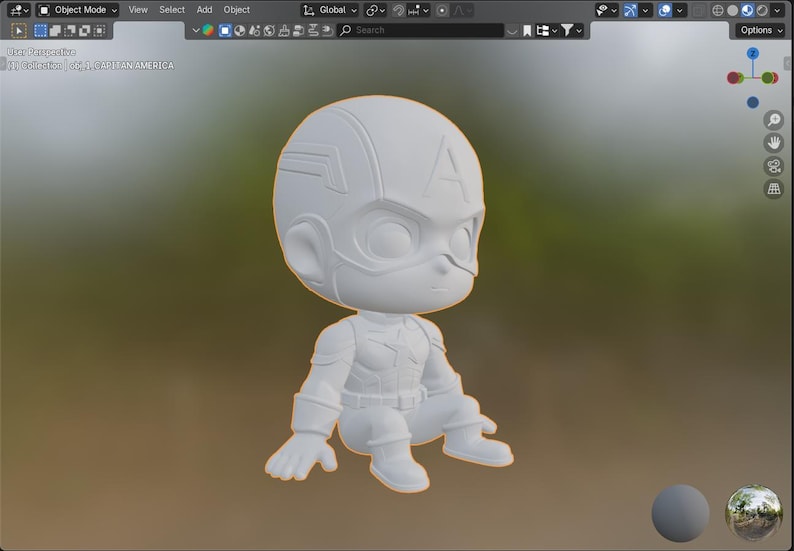
Task: Switch to solid shading
Action: [x=732, y=10]
